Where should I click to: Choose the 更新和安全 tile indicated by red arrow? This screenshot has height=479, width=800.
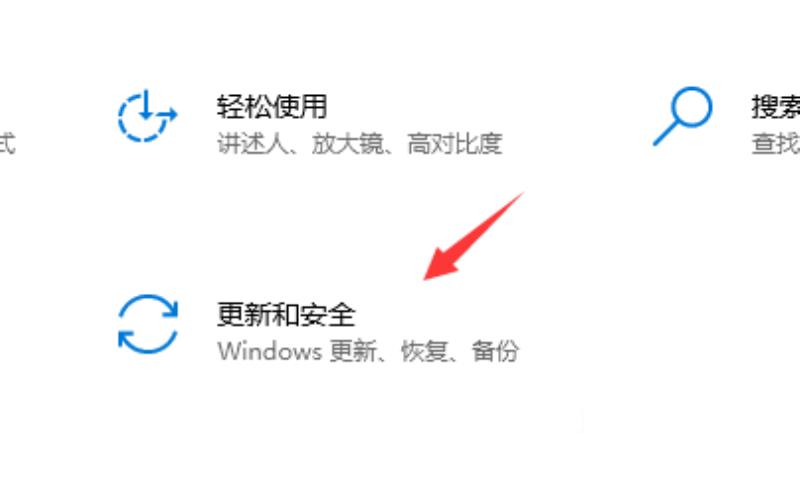point(318,324)
